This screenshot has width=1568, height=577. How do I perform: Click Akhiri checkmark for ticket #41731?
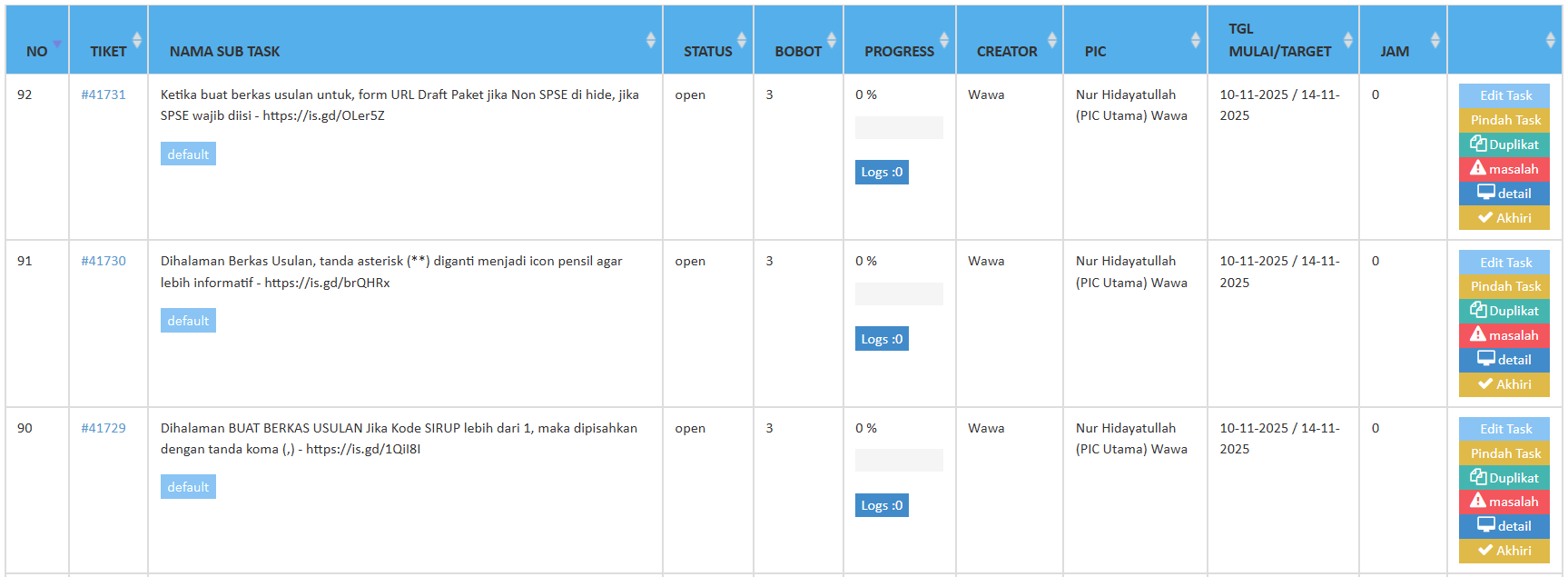[x=1485, y=218]
